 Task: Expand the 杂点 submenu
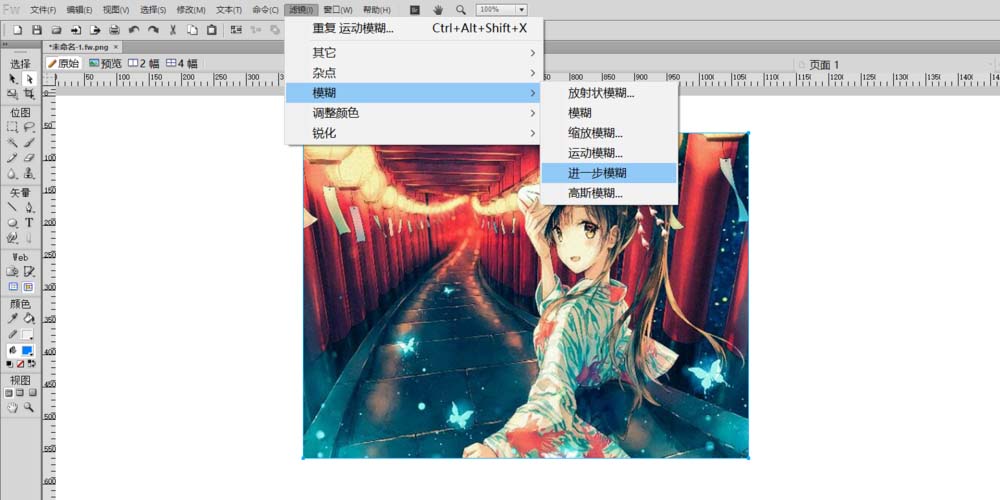(414, 73)
